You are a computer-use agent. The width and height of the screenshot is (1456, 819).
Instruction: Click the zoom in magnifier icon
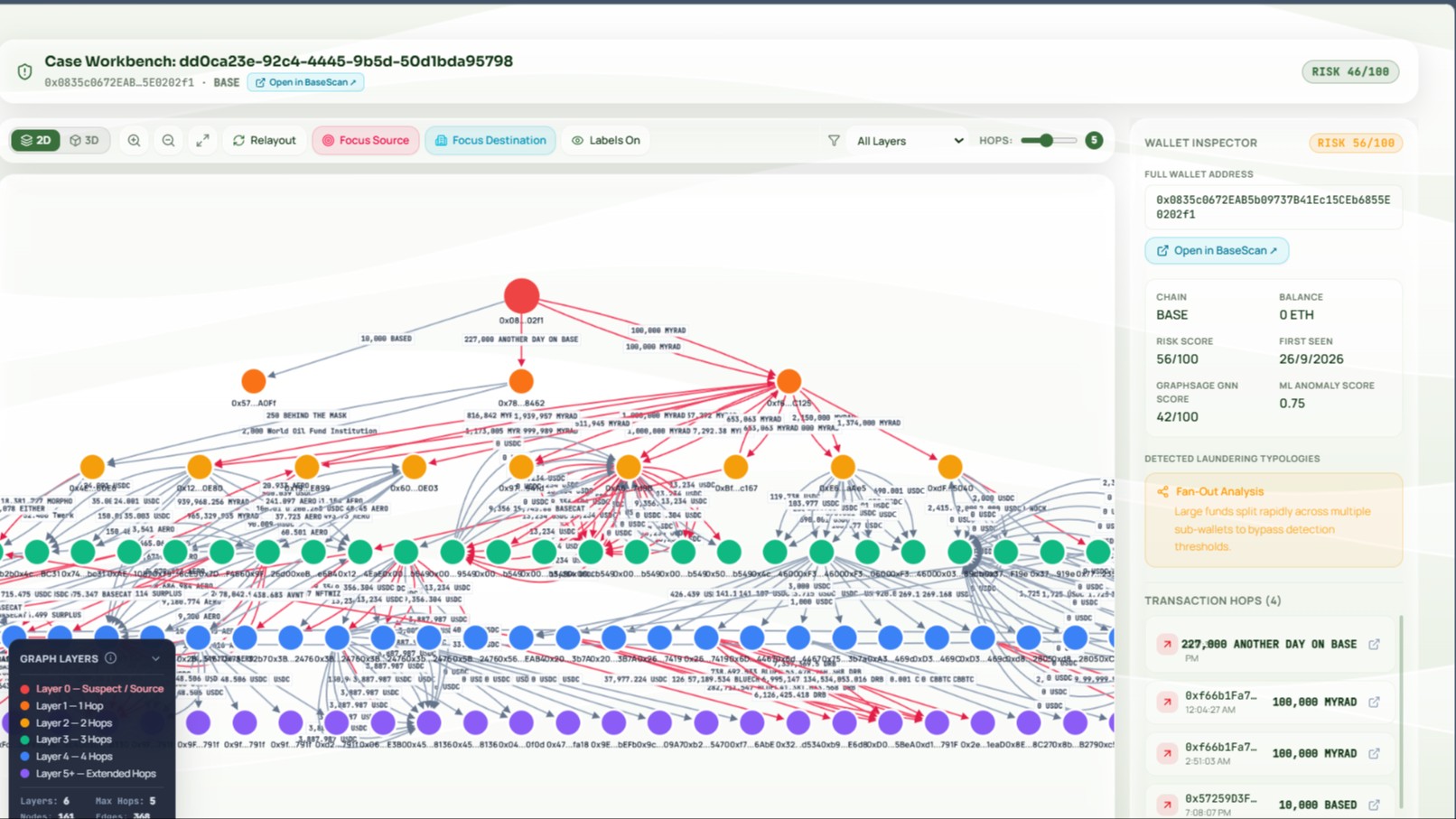tap(134, 141)
